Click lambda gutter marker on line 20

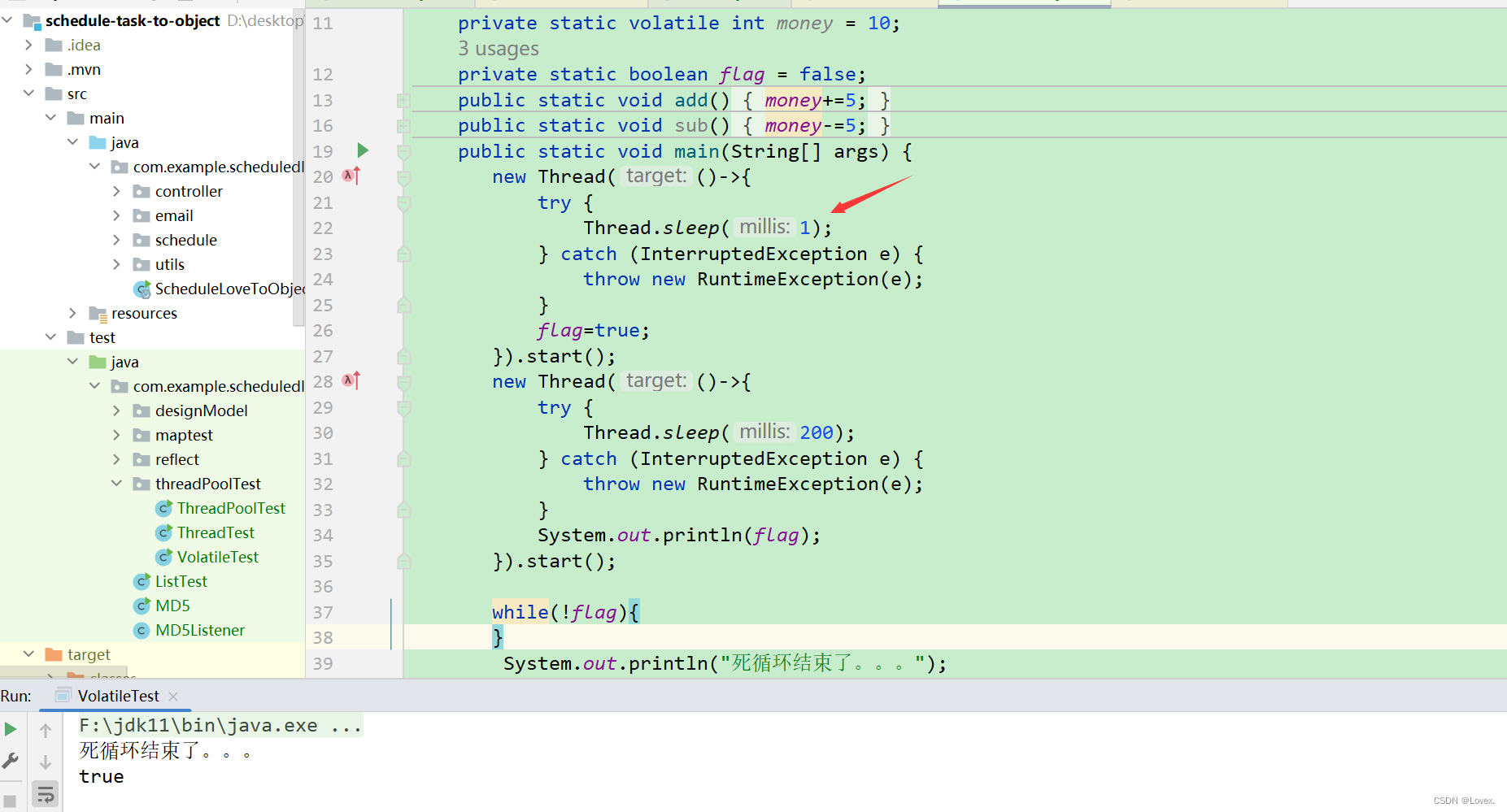[351, 176]
